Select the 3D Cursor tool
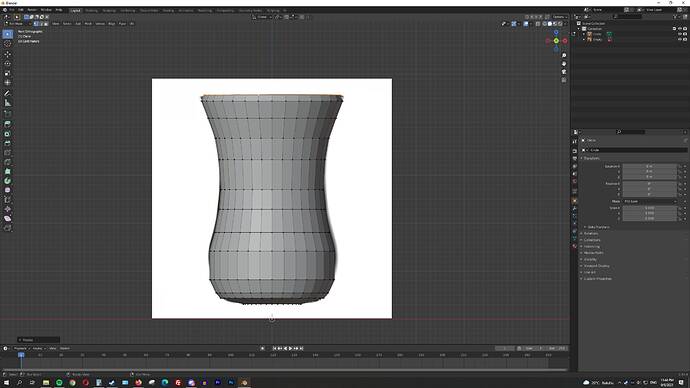 [x=7, y=44]
